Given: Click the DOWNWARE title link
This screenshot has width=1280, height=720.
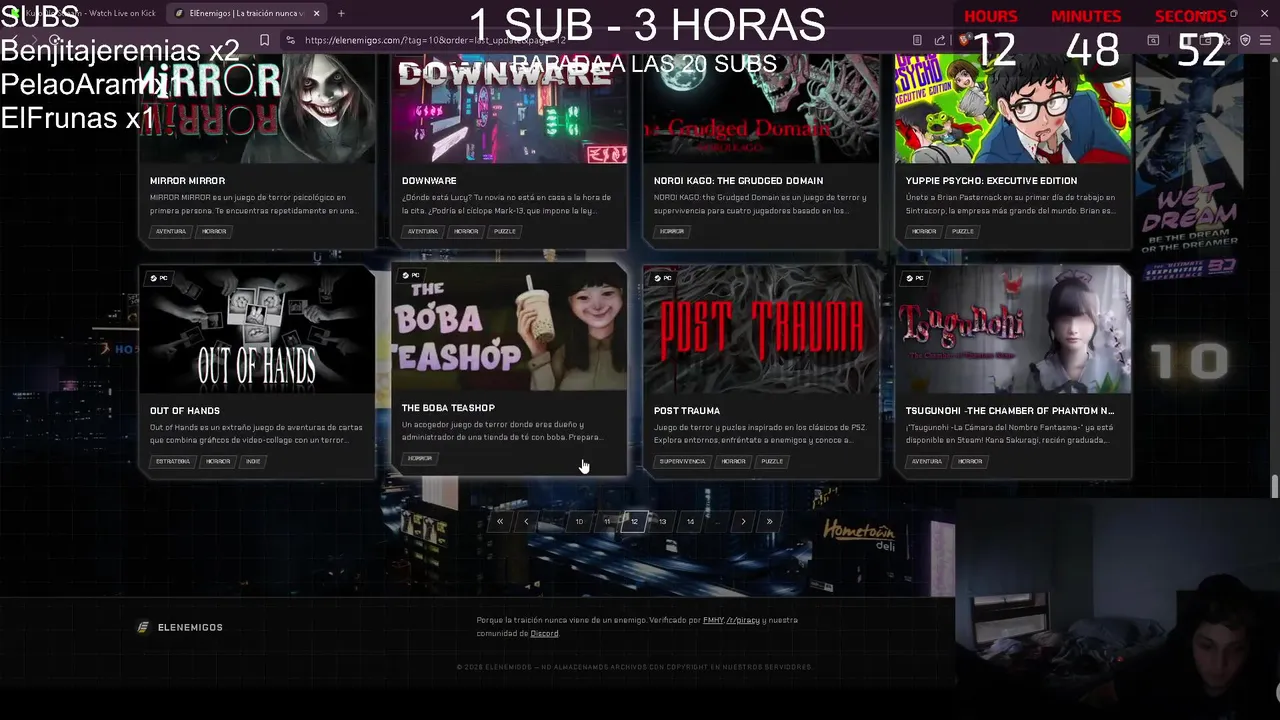Looking at the screenshot, I should point(429,181).
